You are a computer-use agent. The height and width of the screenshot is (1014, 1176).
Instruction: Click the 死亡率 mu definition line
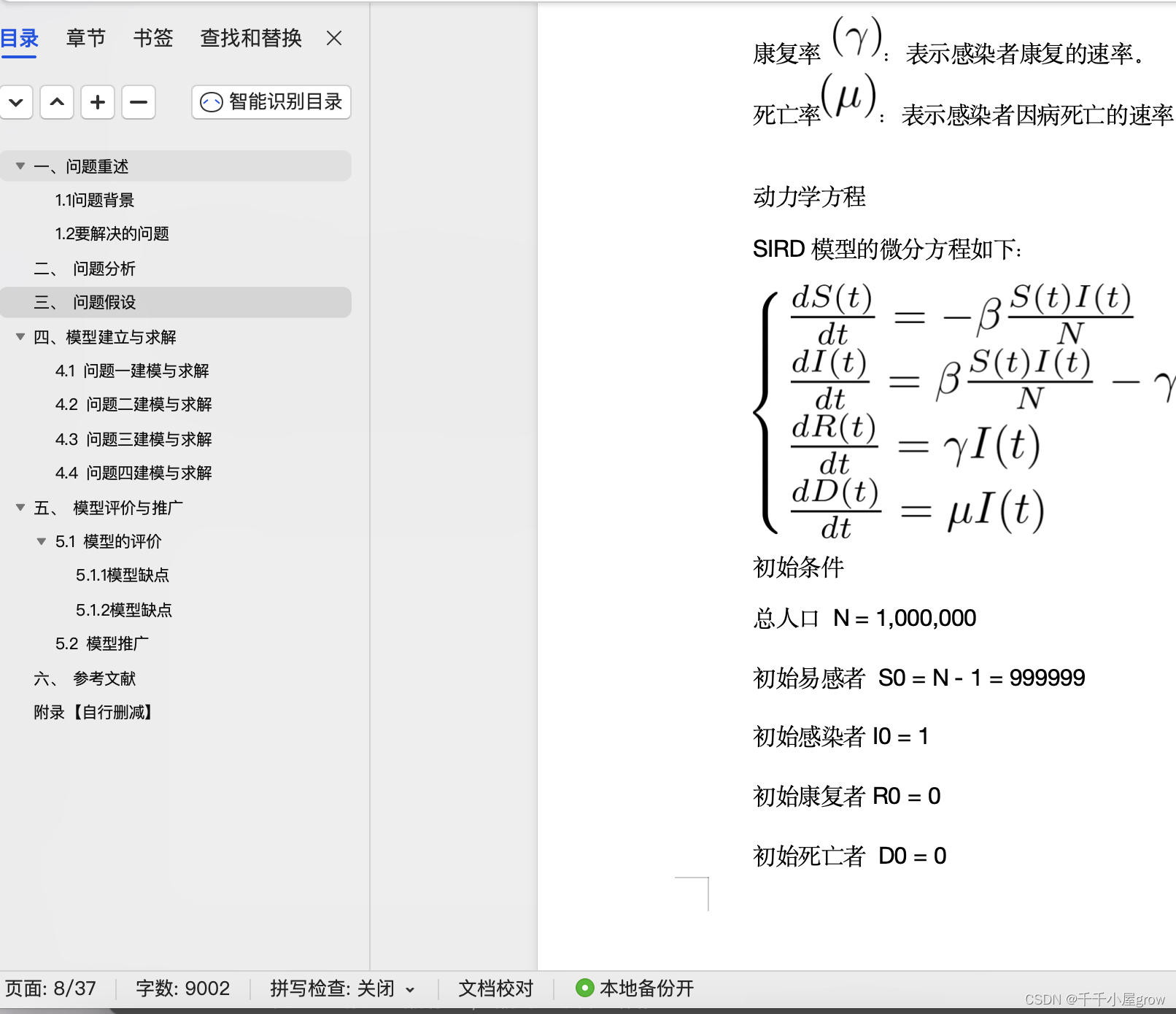[x=964, y=102]
